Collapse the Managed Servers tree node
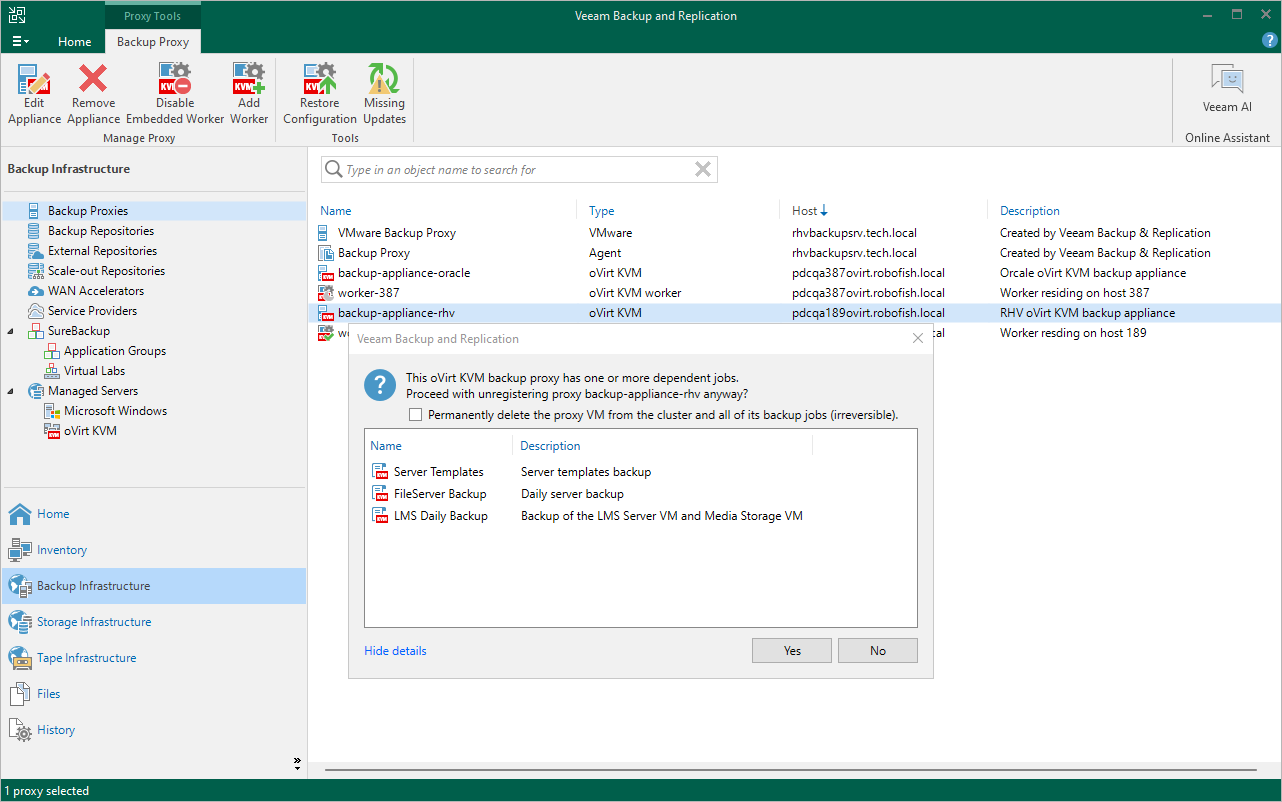The width and height of the screenshot is (1282, 802). (x=11, y=391)
